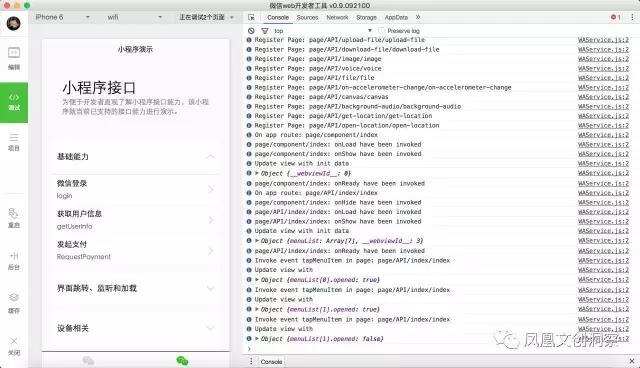
Task: Open the 项目 (project) sidebar panel
Action: (x=14, y=142)
